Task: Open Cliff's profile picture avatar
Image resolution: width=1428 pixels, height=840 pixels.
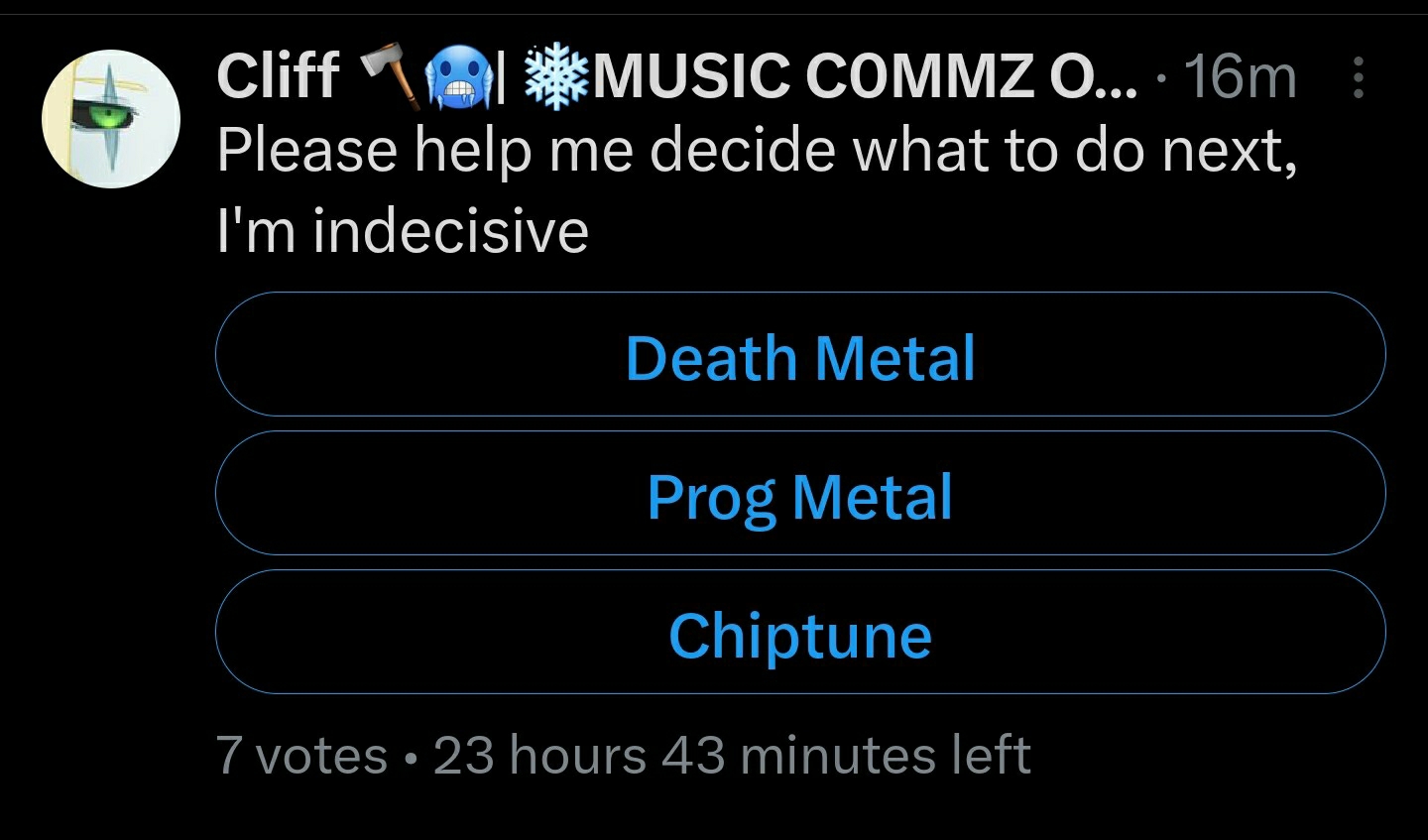Action: pos(111,119)
